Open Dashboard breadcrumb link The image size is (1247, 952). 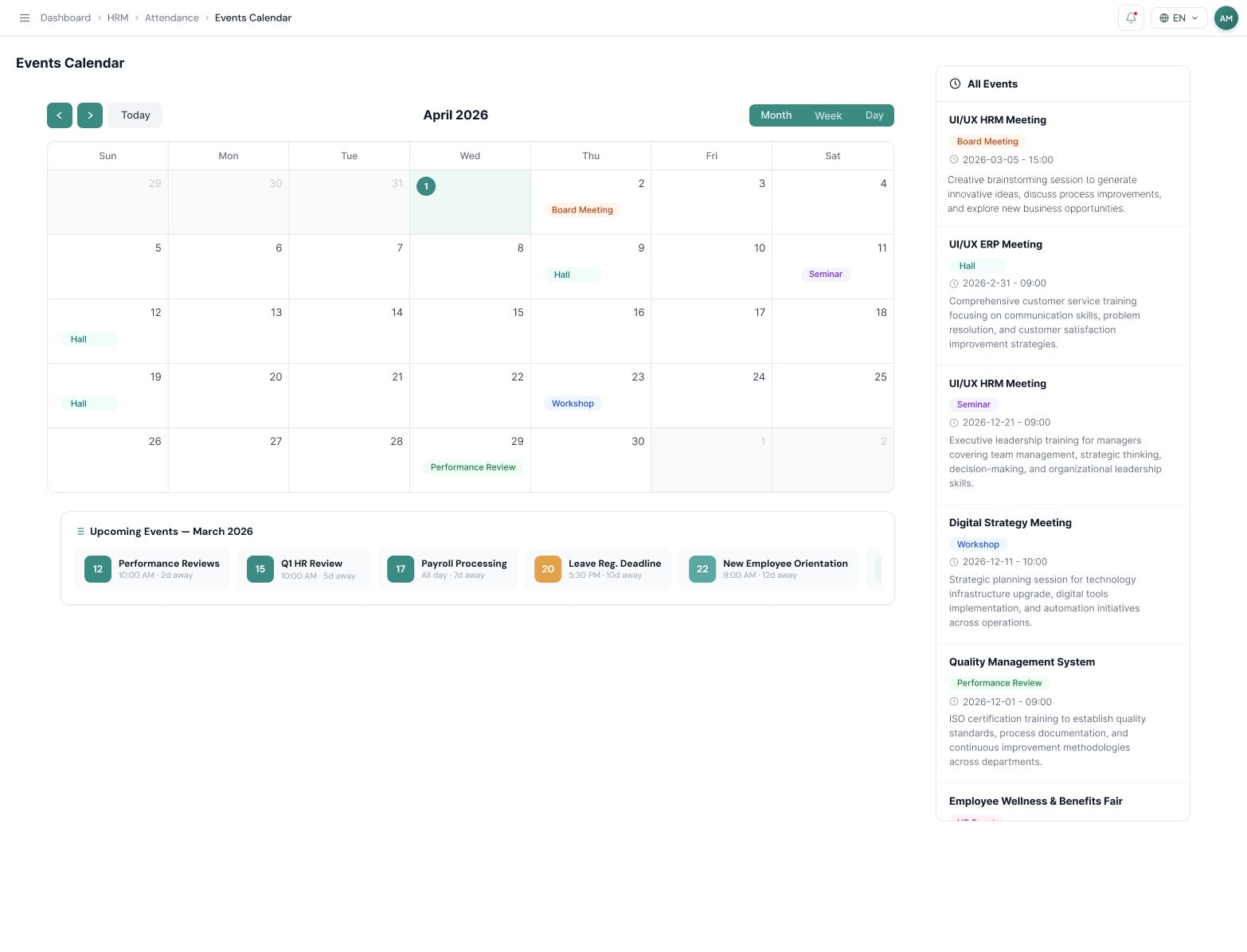[65, 18]
